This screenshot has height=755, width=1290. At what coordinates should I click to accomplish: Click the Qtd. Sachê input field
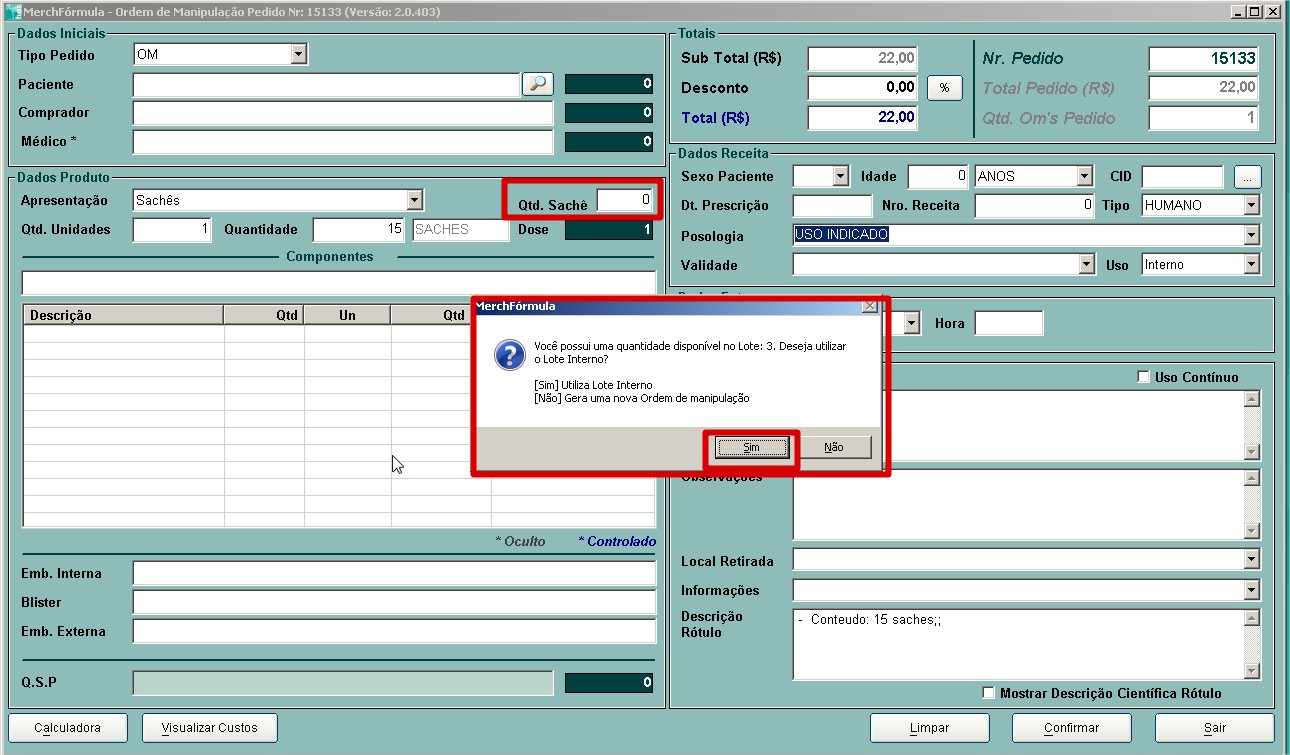click(x=625, y=200)
